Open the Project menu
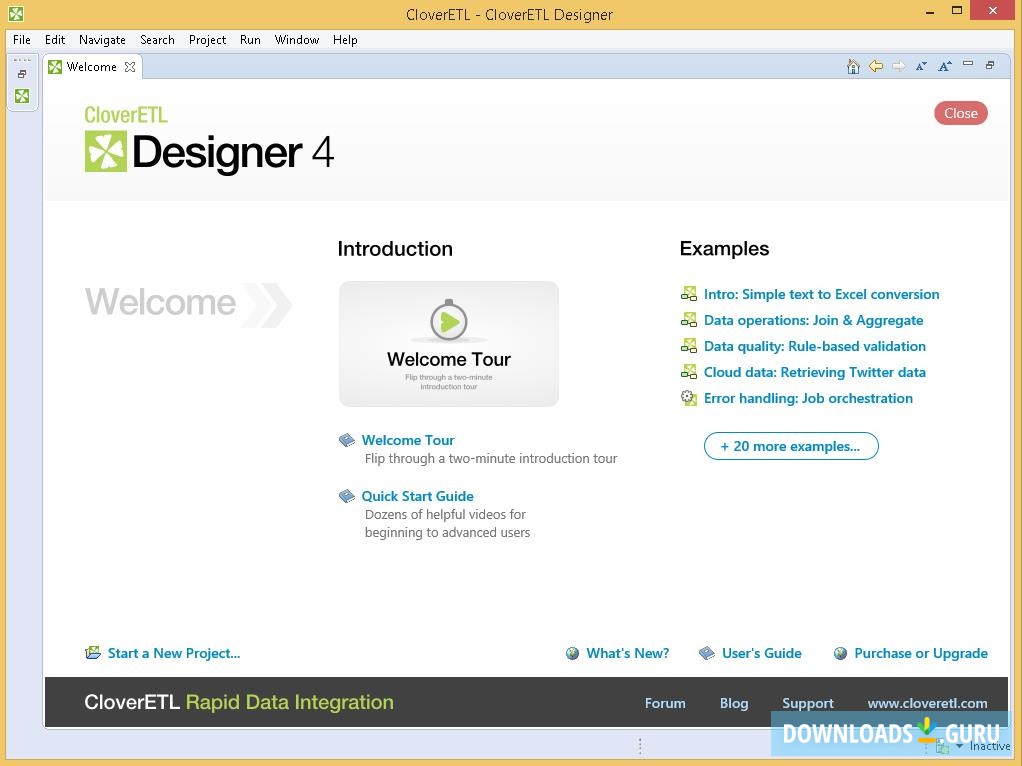This screenshot has width=1022, height=766. (x=207, y=40)
